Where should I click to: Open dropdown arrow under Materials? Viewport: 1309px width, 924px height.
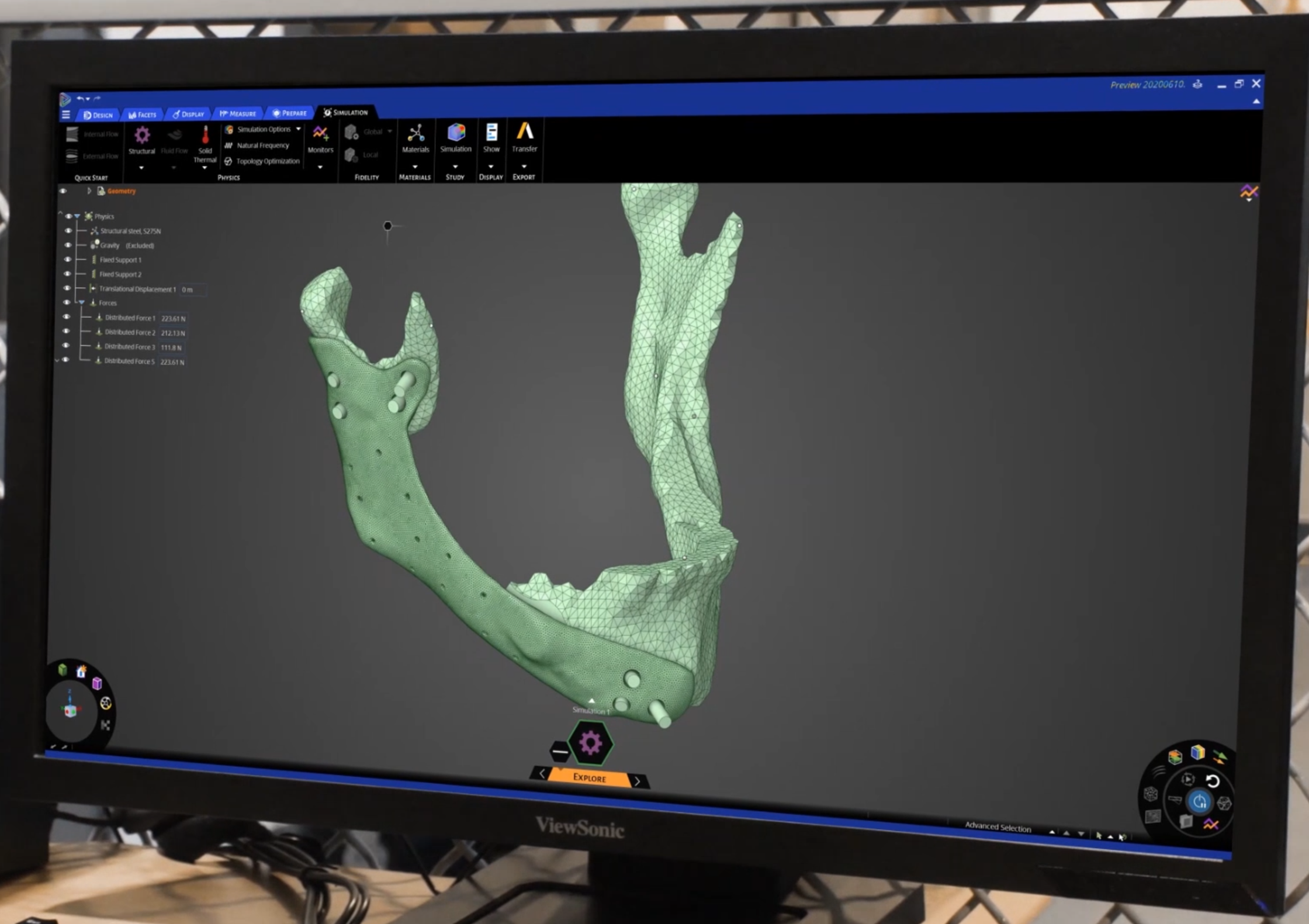(x=415, y=166)
